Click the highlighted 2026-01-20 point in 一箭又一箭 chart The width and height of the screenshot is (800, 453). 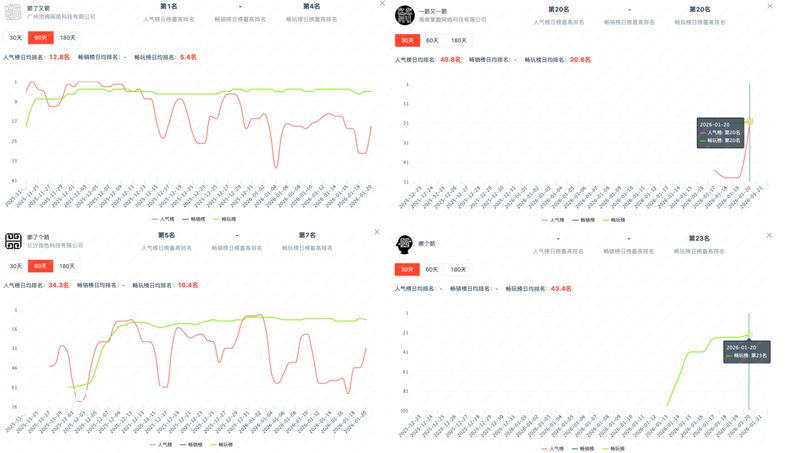tap(749, 121)
